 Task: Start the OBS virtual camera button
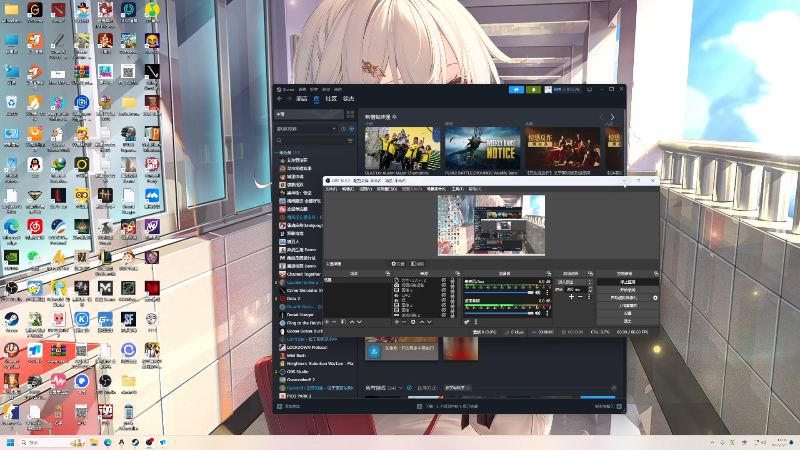pyautogui.click(x=624, y=298)
